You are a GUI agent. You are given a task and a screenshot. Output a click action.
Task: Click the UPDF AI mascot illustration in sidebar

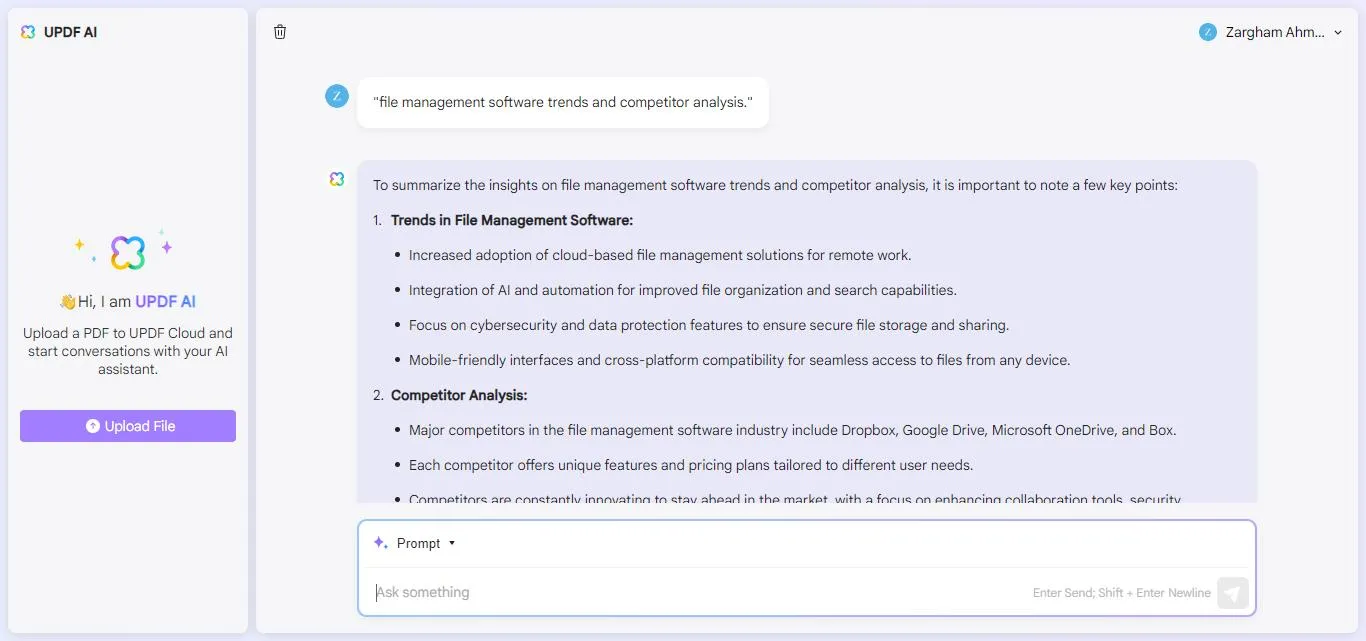point(127,251)
